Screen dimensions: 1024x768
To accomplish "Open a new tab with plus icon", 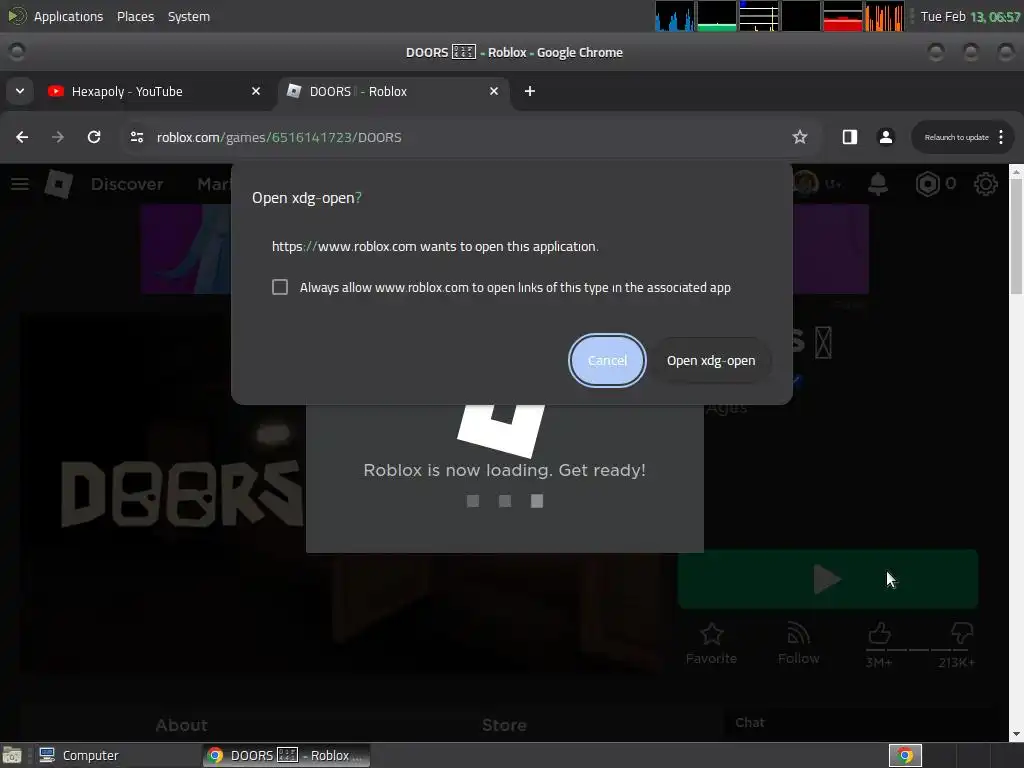I will (x=530, y=91).
